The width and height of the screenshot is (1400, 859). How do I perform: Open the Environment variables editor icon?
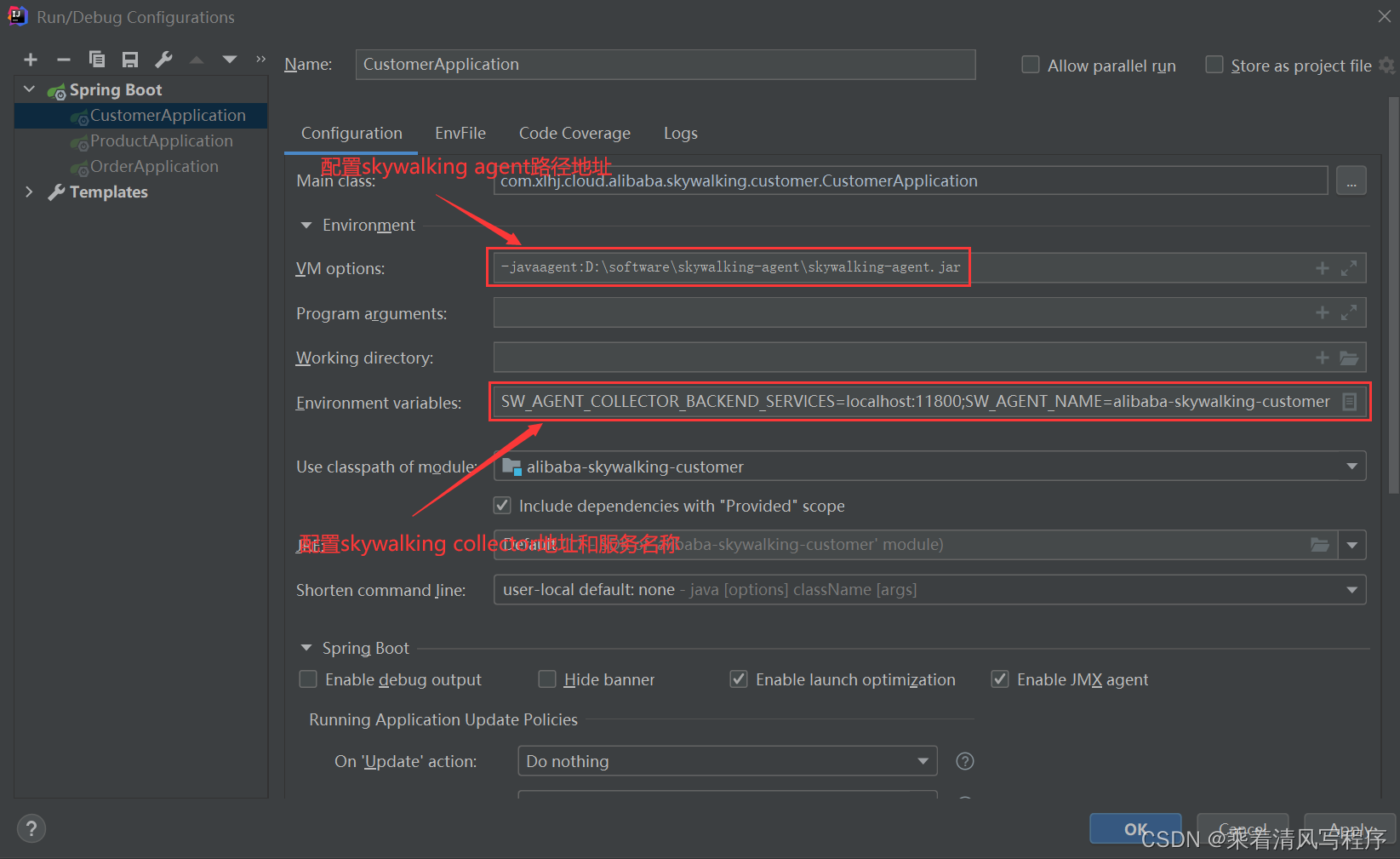point(1350,402)
